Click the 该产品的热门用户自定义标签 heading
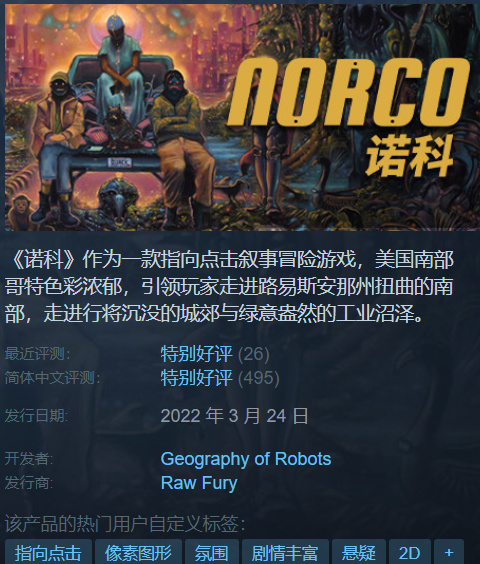 coord(125,523)
